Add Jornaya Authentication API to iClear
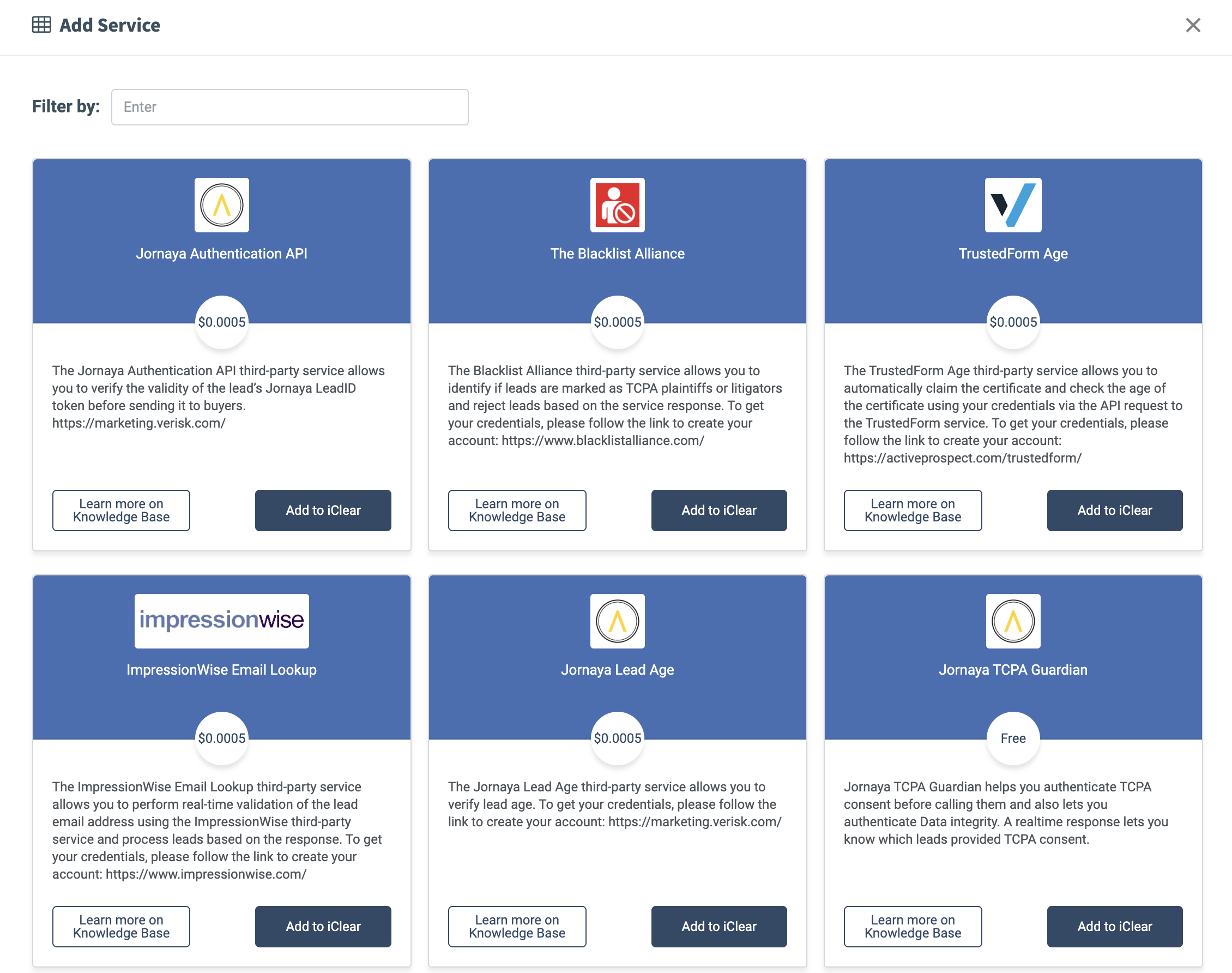 [323, 510]
